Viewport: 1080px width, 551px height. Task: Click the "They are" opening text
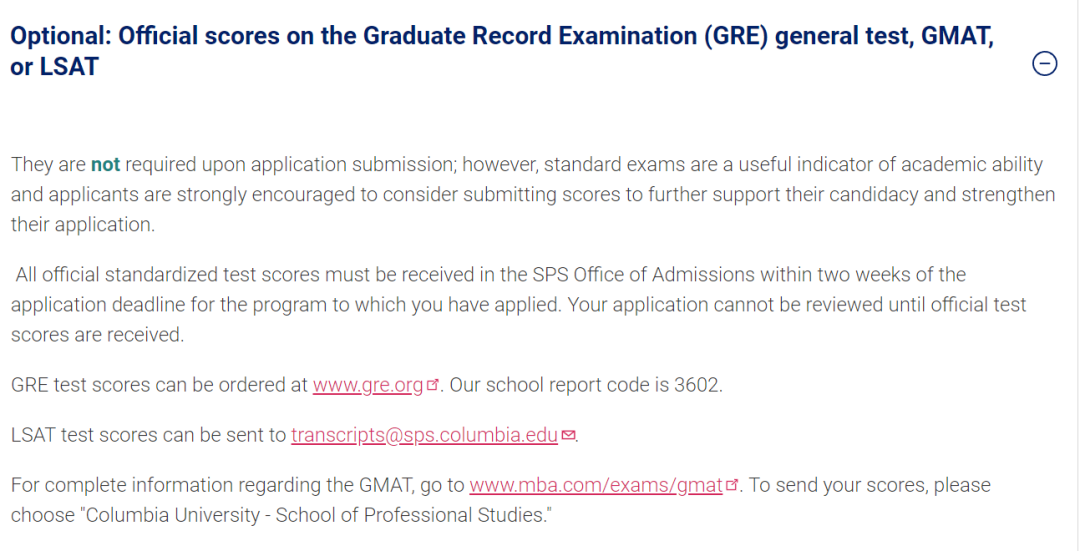pos(48,165)
